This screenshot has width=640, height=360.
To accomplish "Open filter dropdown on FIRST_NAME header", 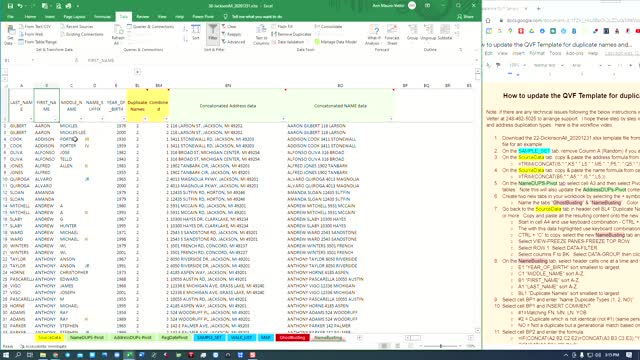I will (56, 119).
